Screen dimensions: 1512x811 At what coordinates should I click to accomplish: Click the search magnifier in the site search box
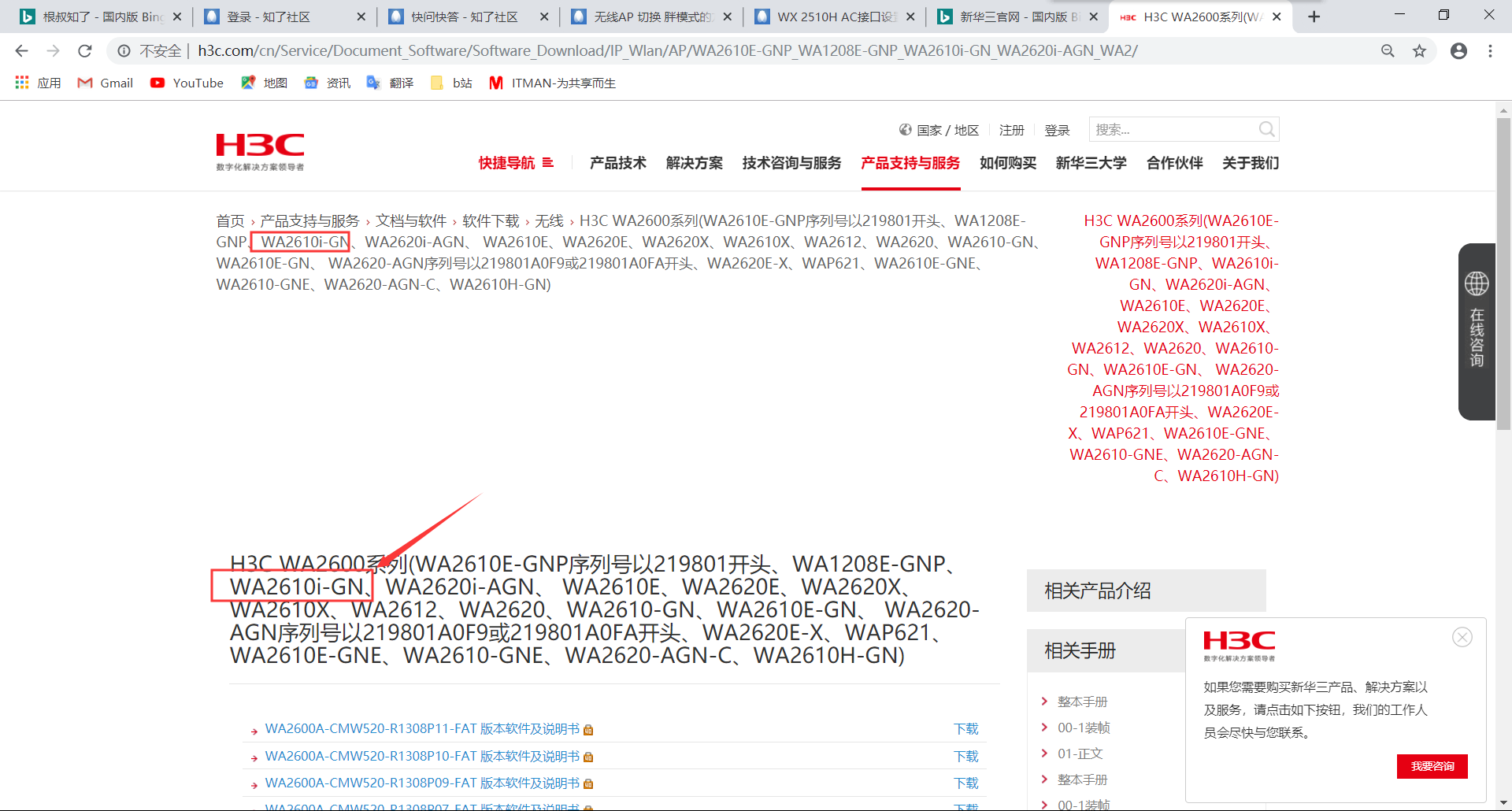click(x=1266, y=129)
